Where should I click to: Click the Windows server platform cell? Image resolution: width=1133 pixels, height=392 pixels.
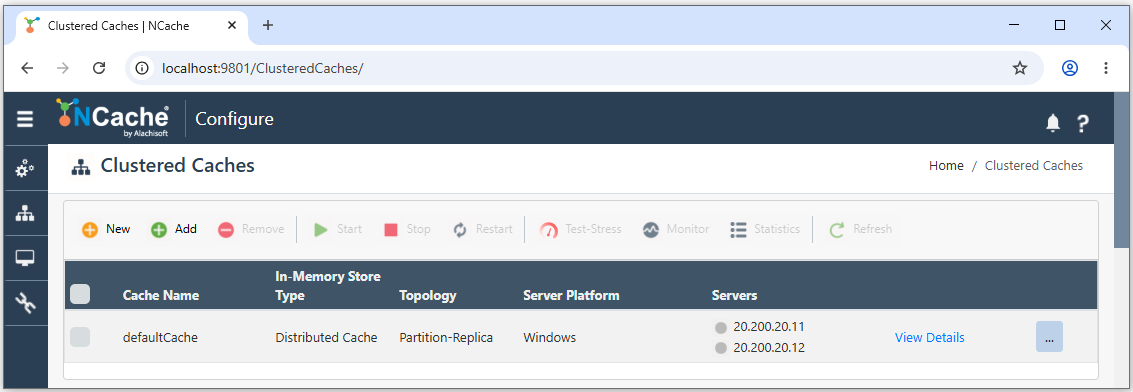coord(549,337)
